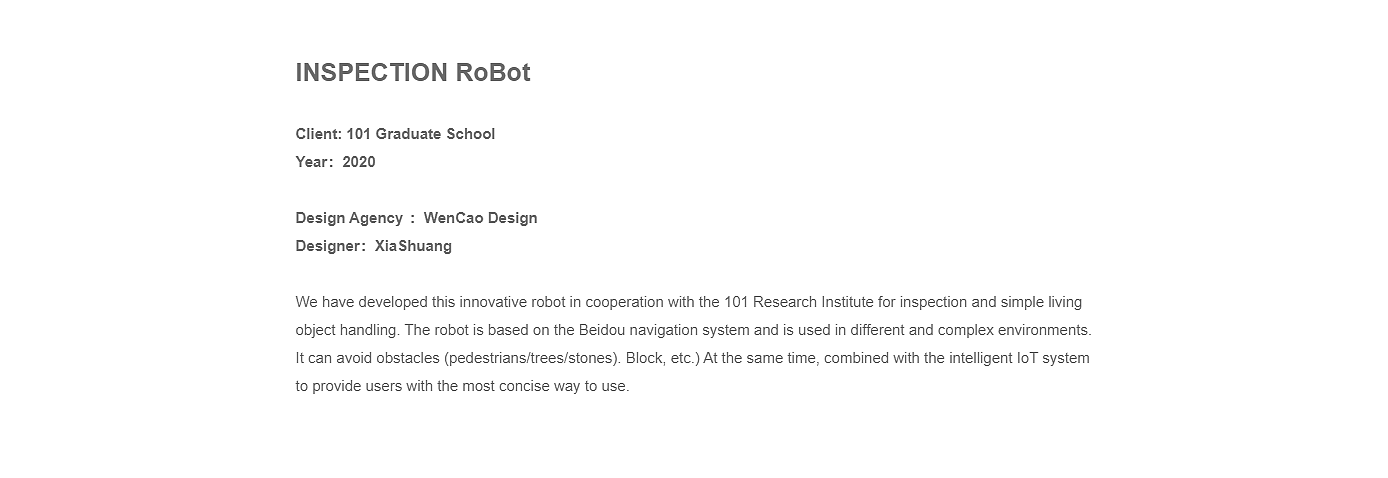Click the Client label text
Image resolution: width=1388 pixels, height=478 pixels.
click(318, 134)
